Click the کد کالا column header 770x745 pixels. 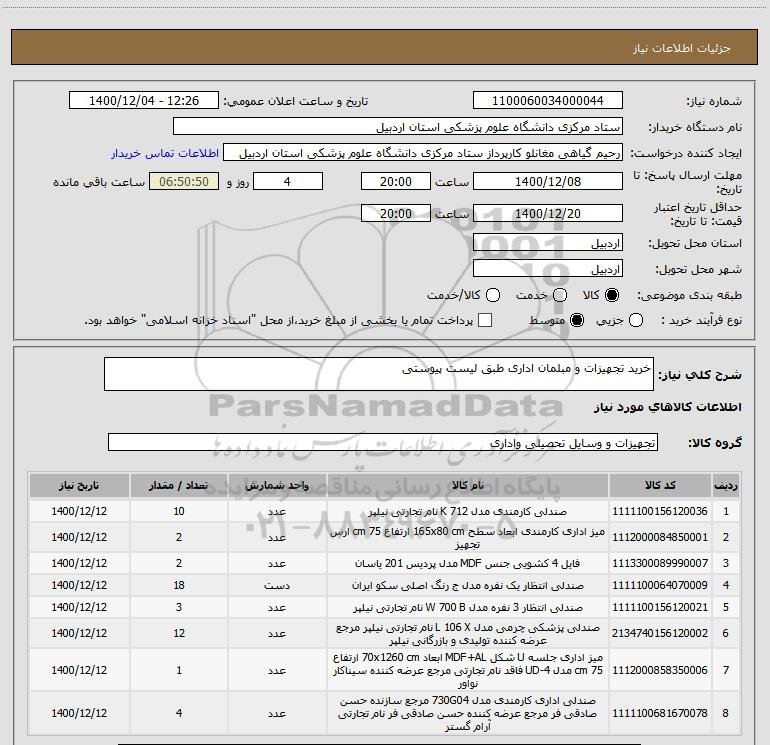660,485
